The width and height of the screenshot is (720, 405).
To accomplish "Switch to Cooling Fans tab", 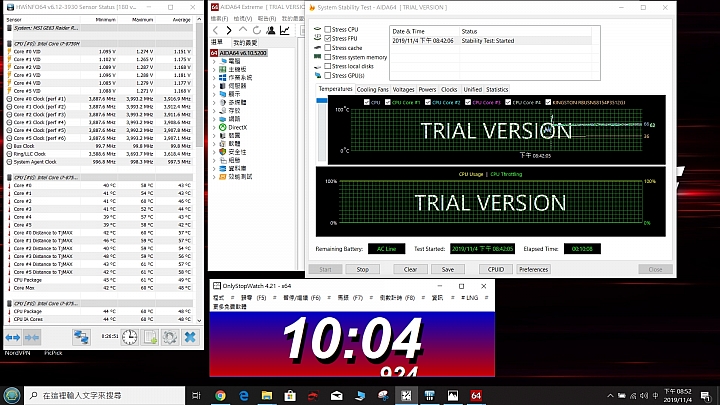I will [x=372, y=90].
